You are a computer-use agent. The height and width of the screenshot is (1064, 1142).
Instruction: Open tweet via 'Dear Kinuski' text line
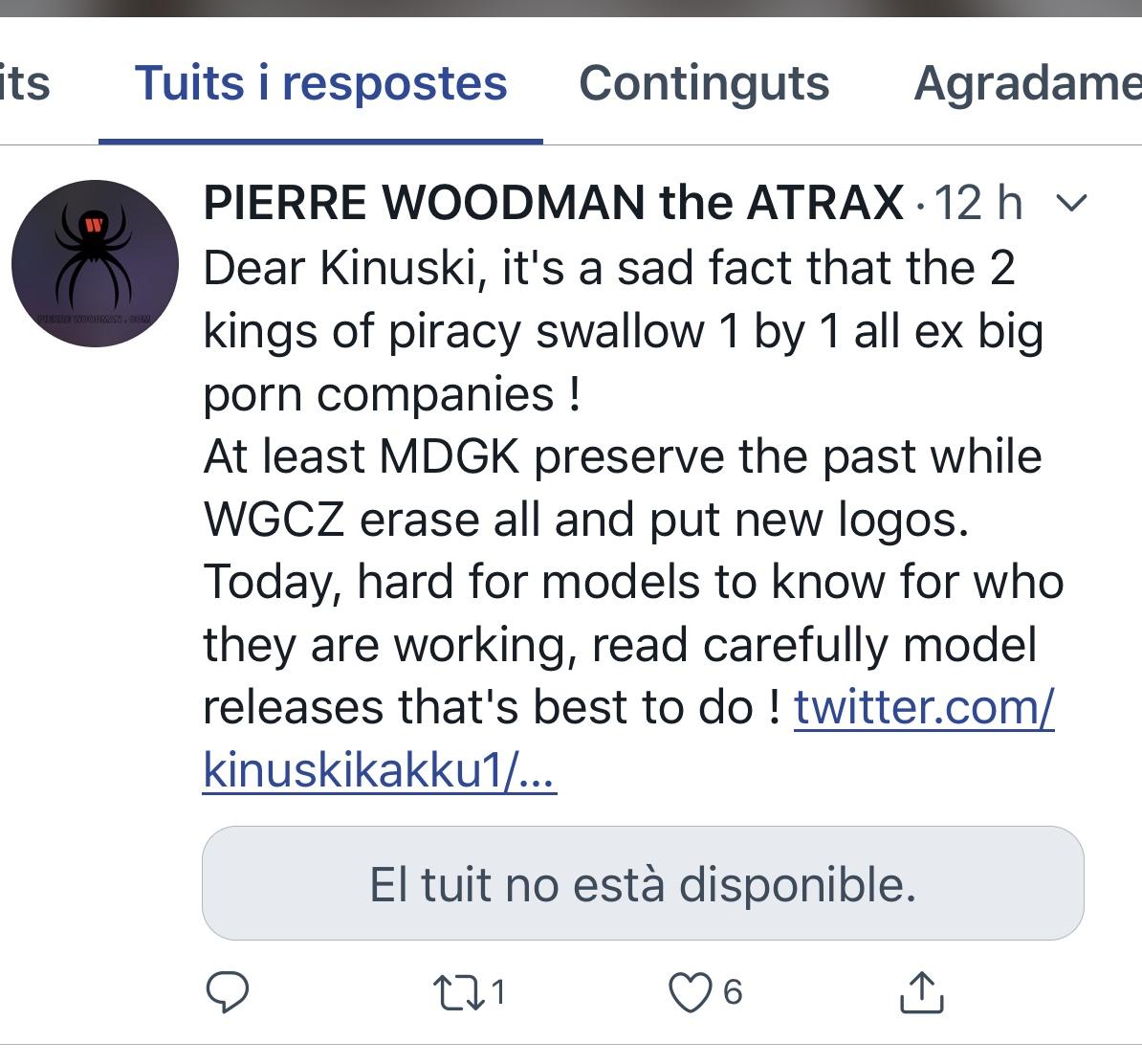[x=609, y=268]
